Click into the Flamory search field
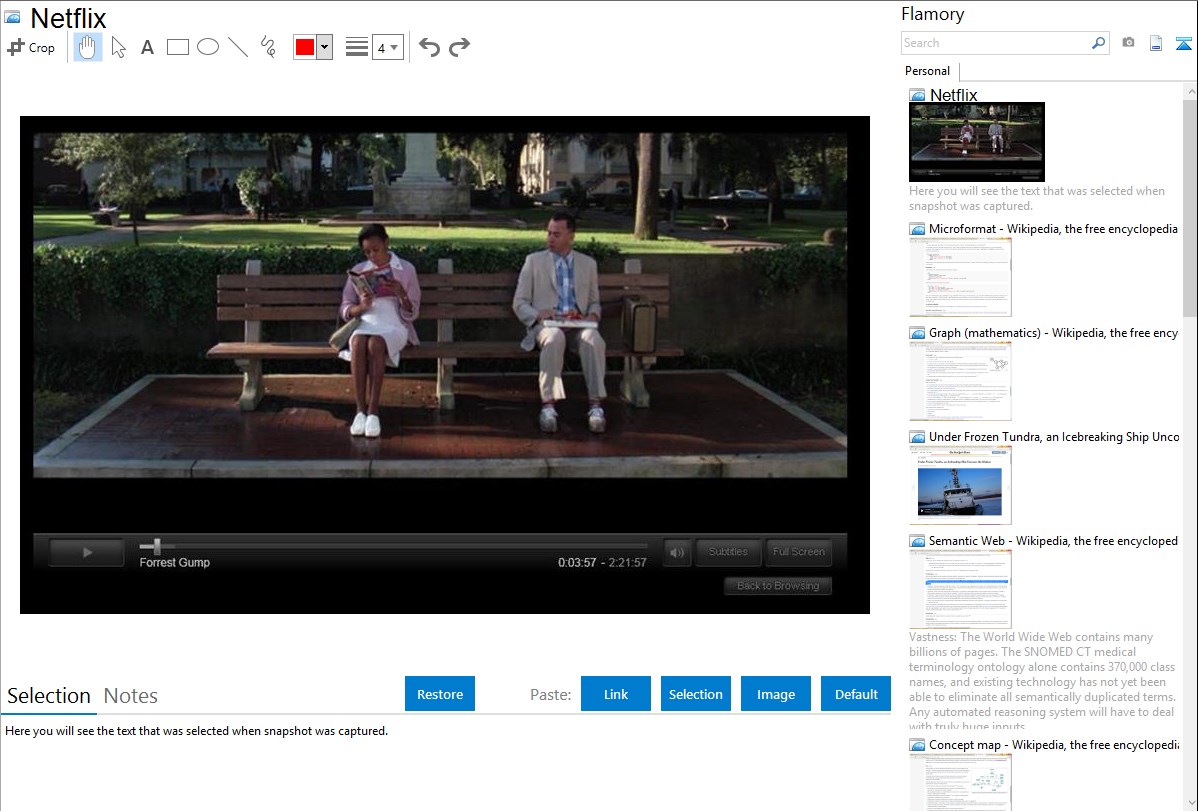Viewport: 1198px width, 811px height. click(x=994, y=43)
